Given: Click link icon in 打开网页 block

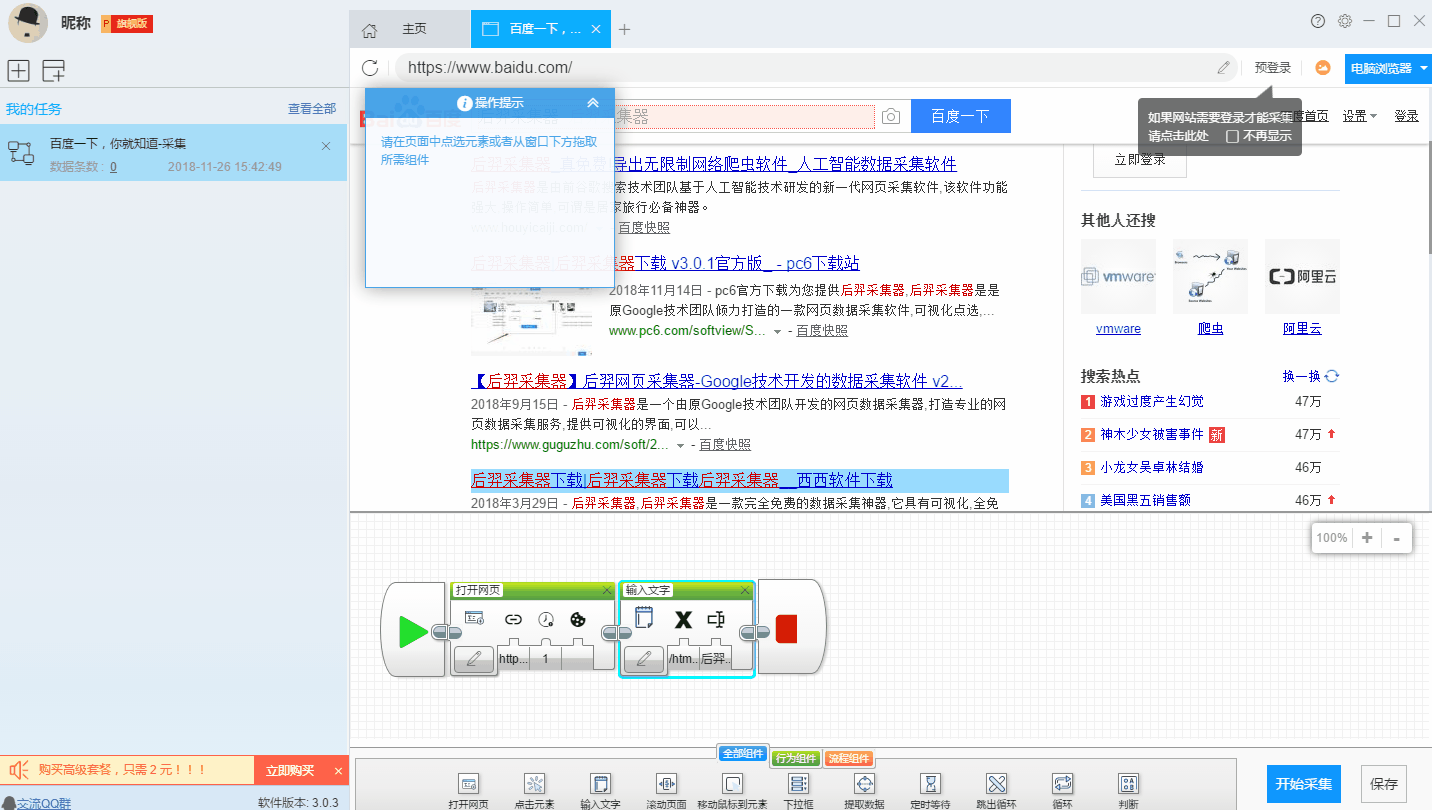Looking at the screenshot, I should coord(513,619).
